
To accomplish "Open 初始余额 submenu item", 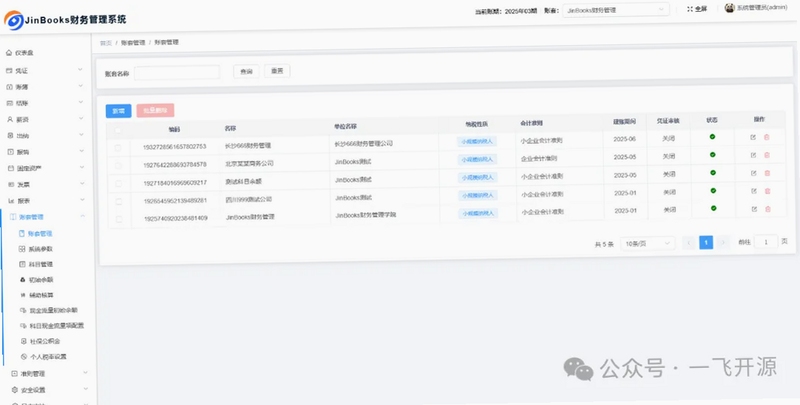I will coord(36,280).
